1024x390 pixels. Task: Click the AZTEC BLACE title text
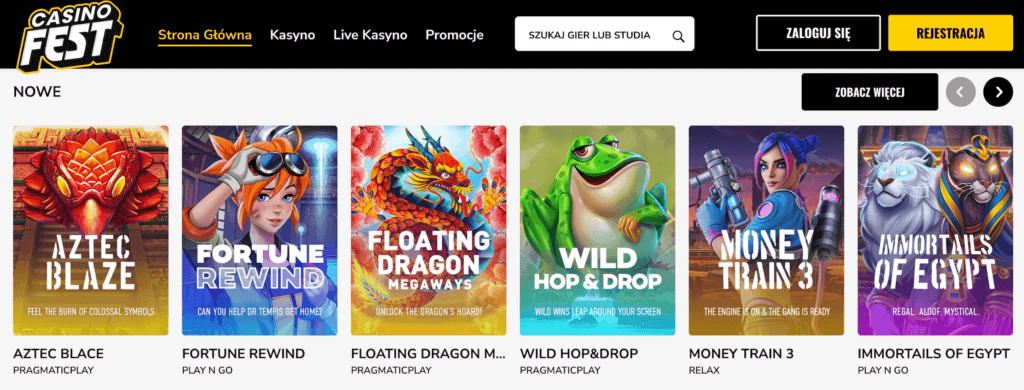coord(58,354)
